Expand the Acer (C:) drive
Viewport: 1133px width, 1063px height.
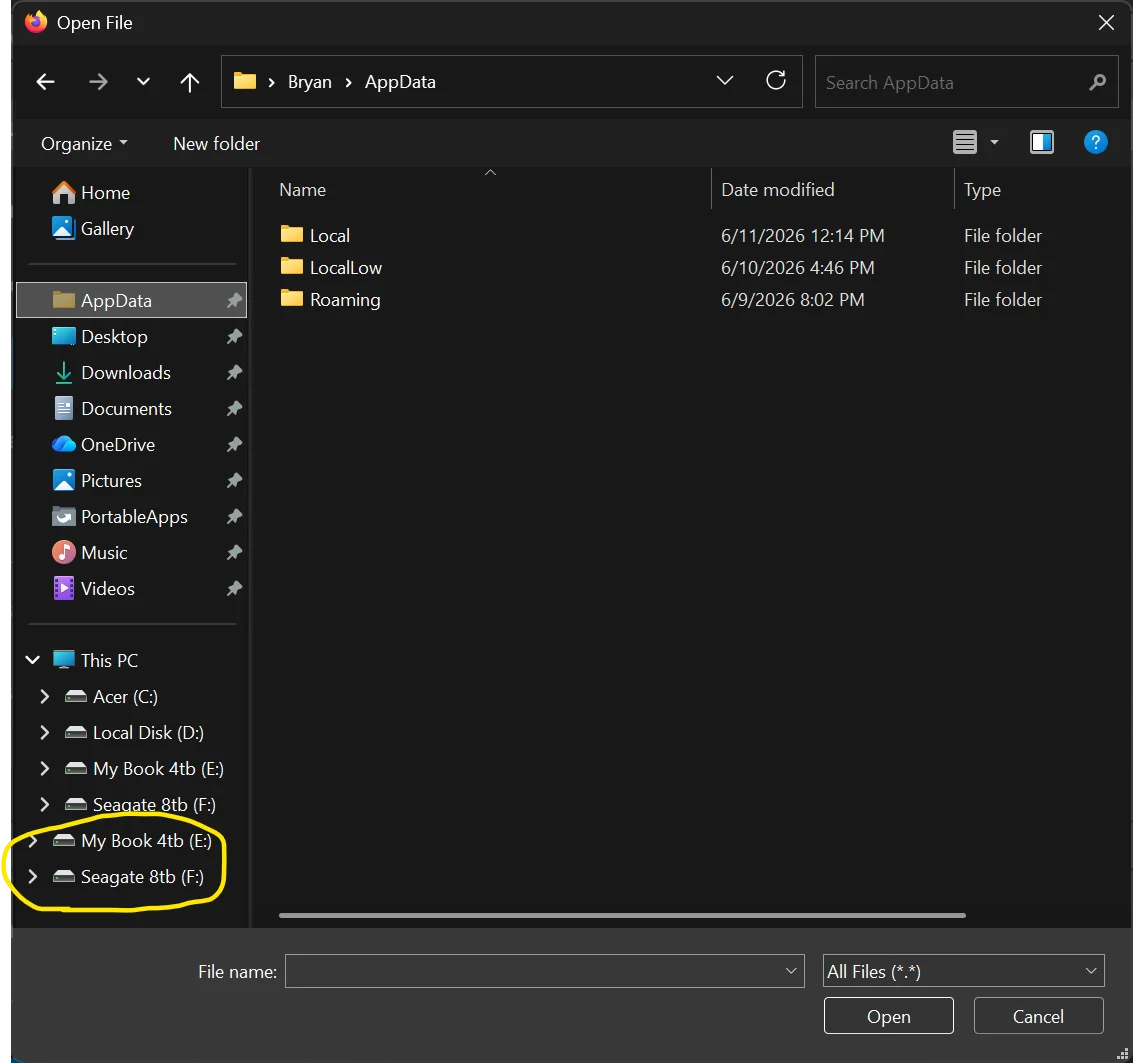[45, 697]
